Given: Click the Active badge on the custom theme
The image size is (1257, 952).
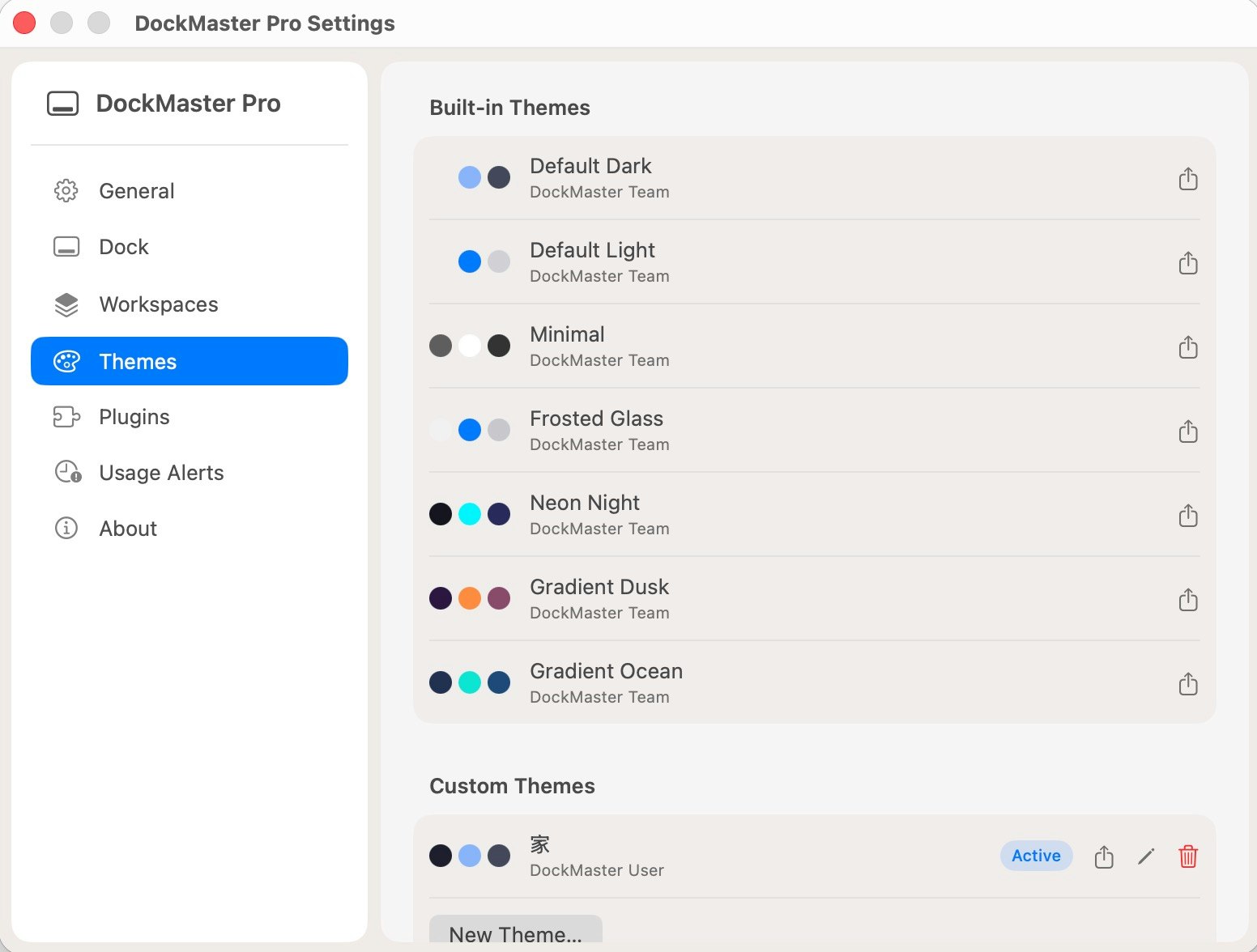Looking at the screenshot, I should tap(1036, 856).
